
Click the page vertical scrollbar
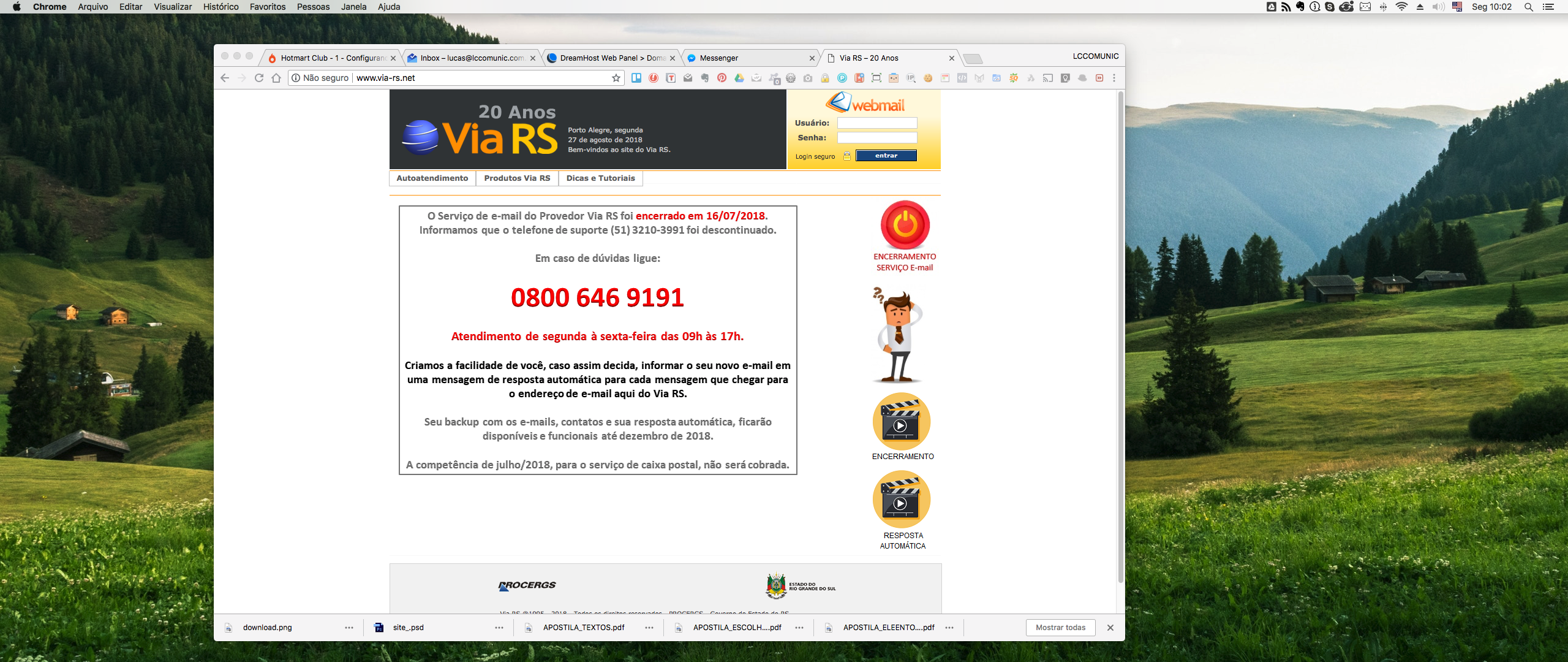[1120, 337]
